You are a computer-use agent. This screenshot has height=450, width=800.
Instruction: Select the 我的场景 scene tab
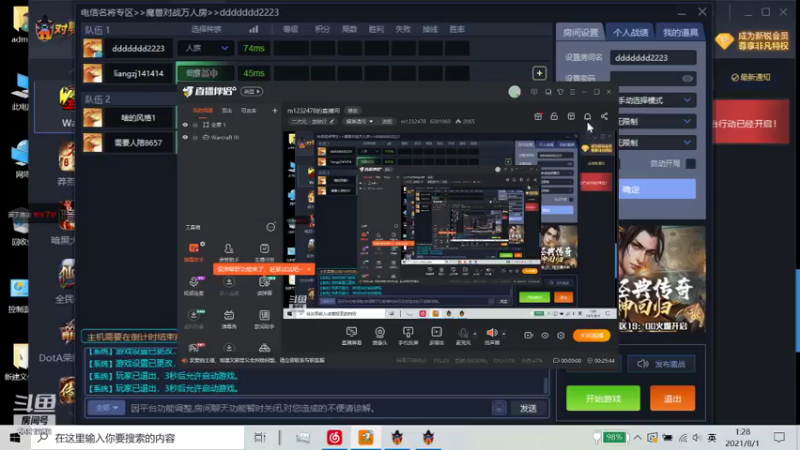point(203,110)
